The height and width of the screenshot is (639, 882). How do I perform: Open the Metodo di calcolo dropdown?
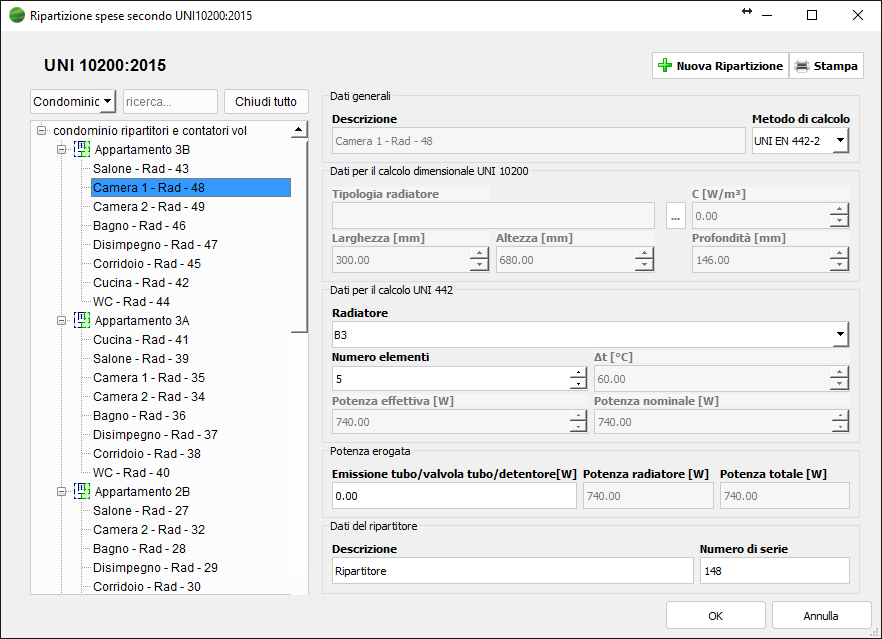[840, 141]
